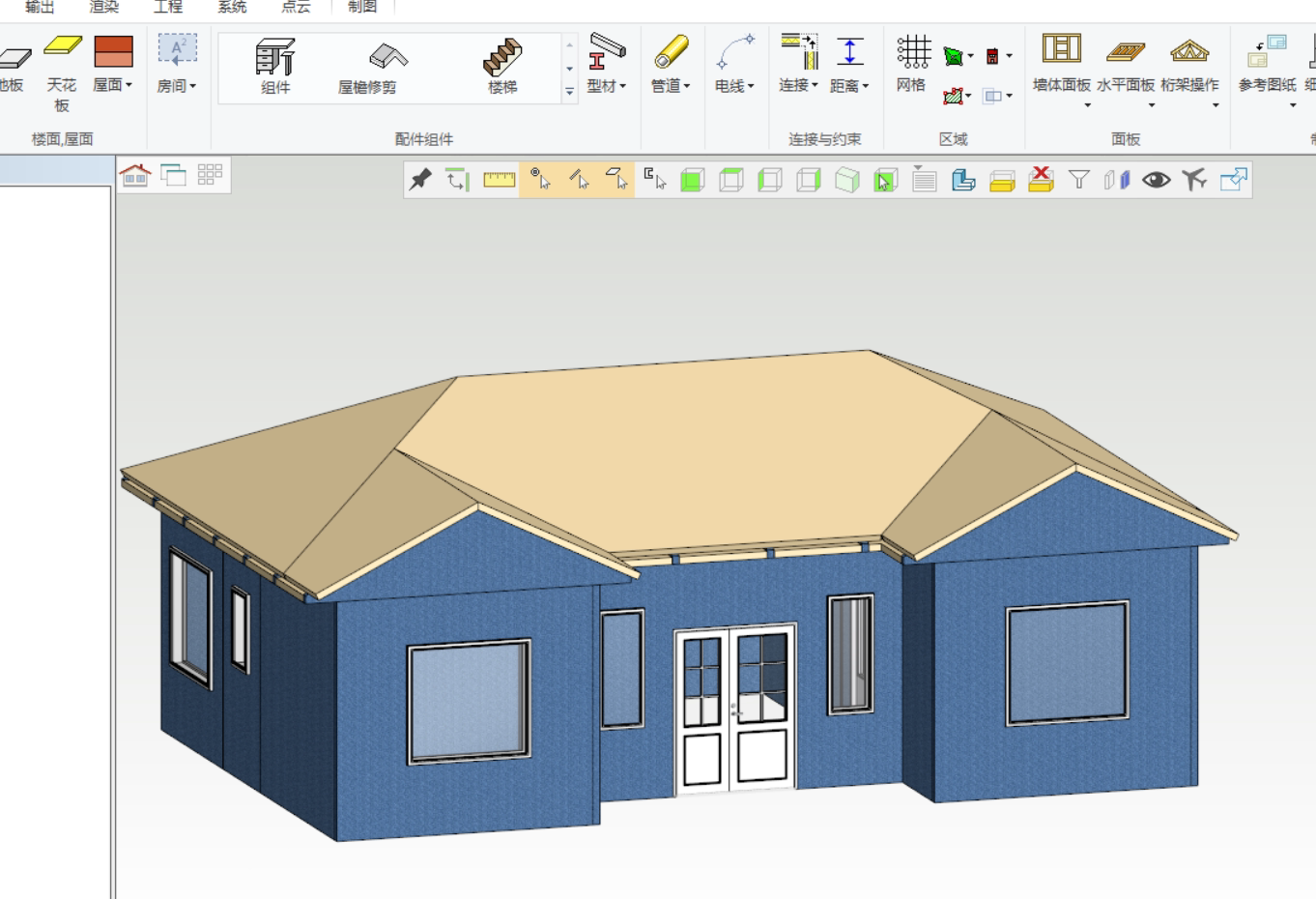Select the green front-face cube view
Screen dimensions: 1316x899
tap(693, 180)
